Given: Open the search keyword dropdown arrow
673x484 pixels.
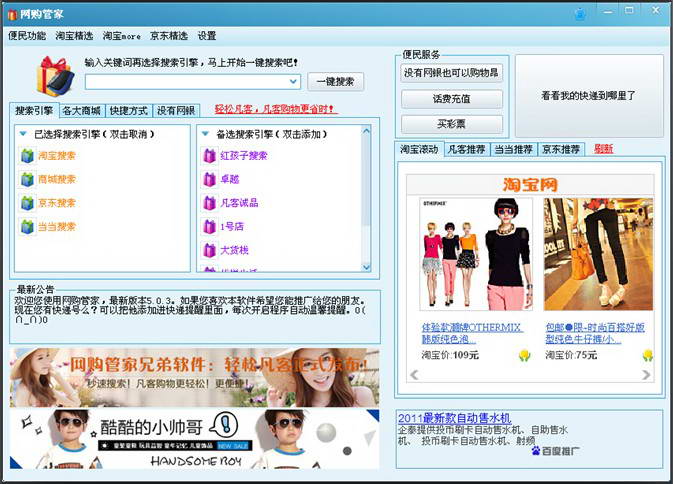Looking at the screenshot, I should click(293, 81).
